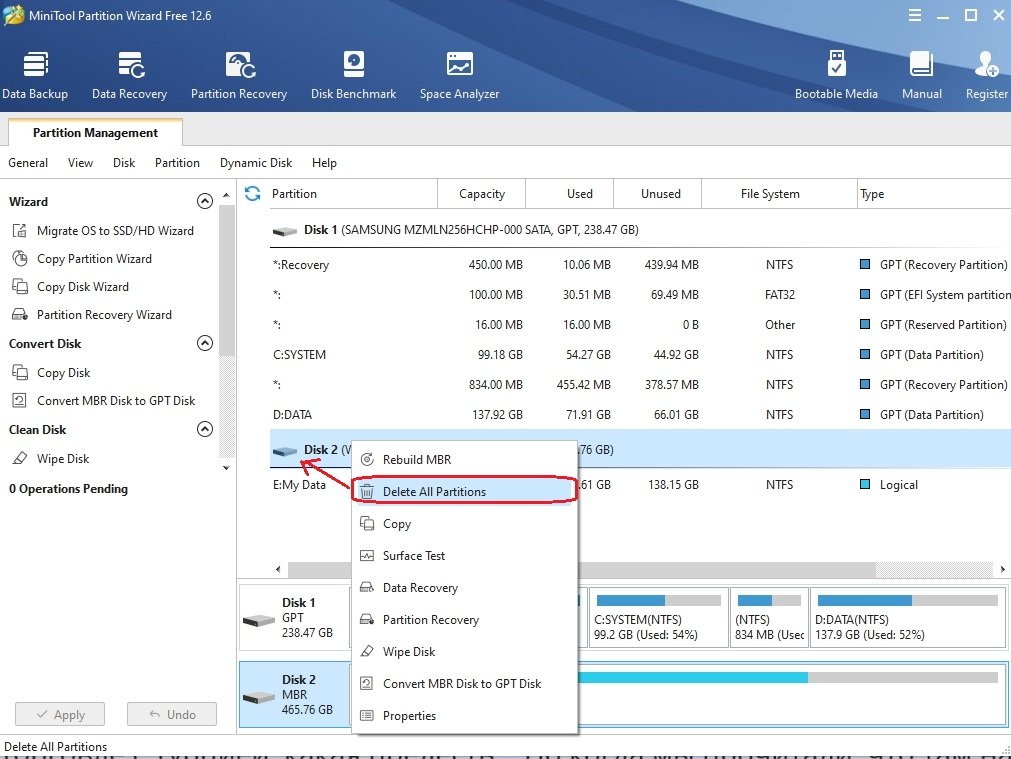Select the Partition Management tab

coord(95,133)
